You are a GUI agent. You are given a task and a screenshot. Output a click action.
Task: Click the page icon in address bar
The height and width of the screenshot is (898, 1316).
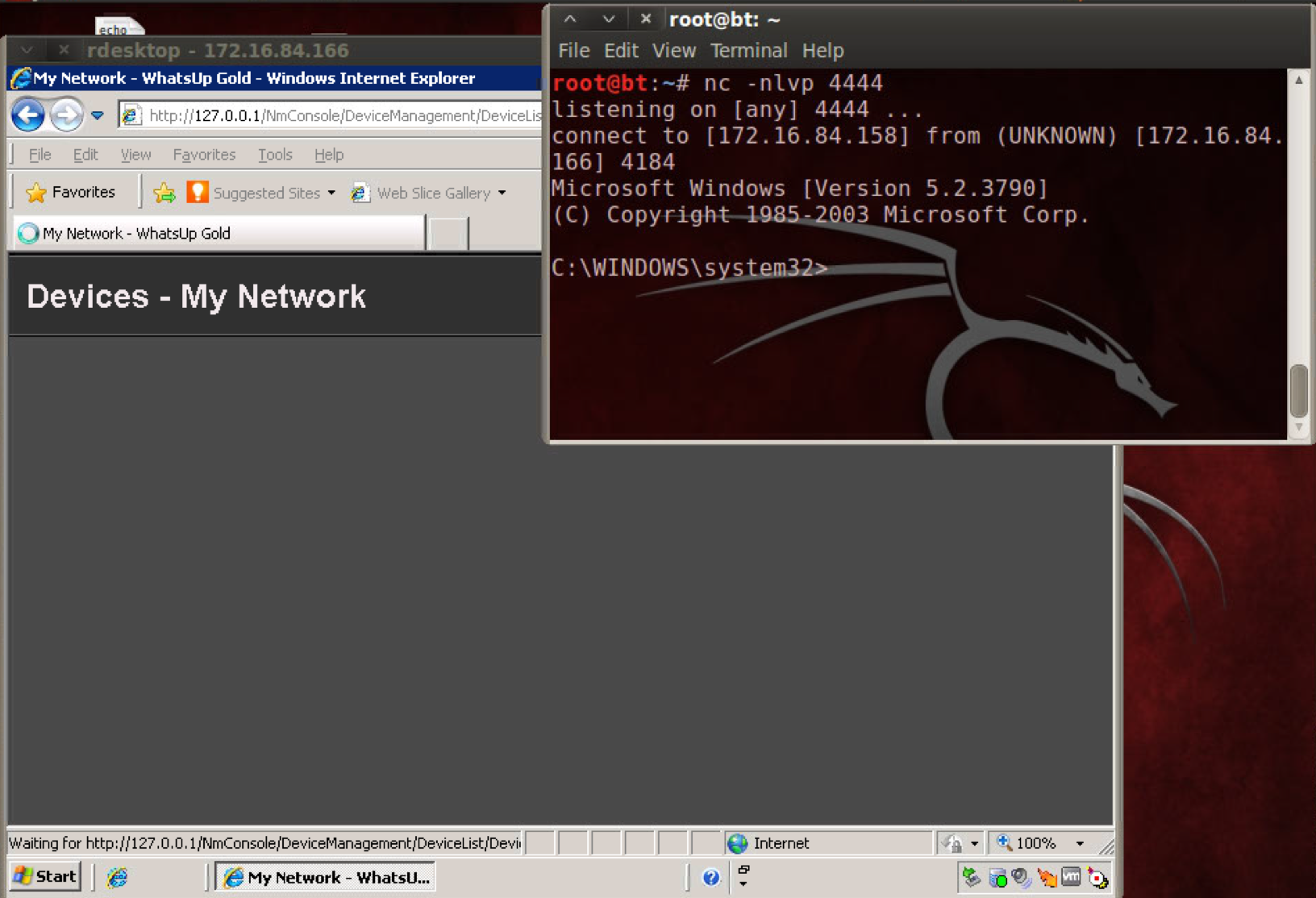(x=131, y=115)
